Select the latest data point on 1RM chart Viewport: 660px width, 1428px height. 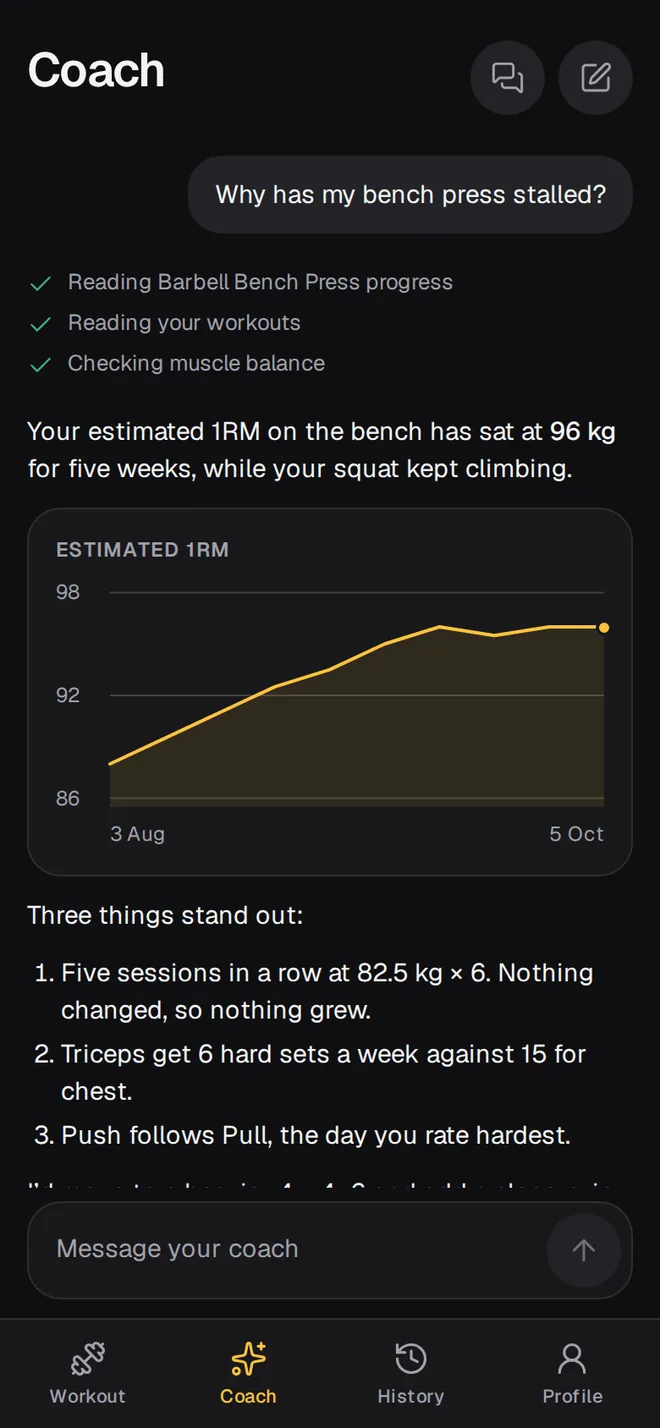pyautogui.click(x=604, y=628)
